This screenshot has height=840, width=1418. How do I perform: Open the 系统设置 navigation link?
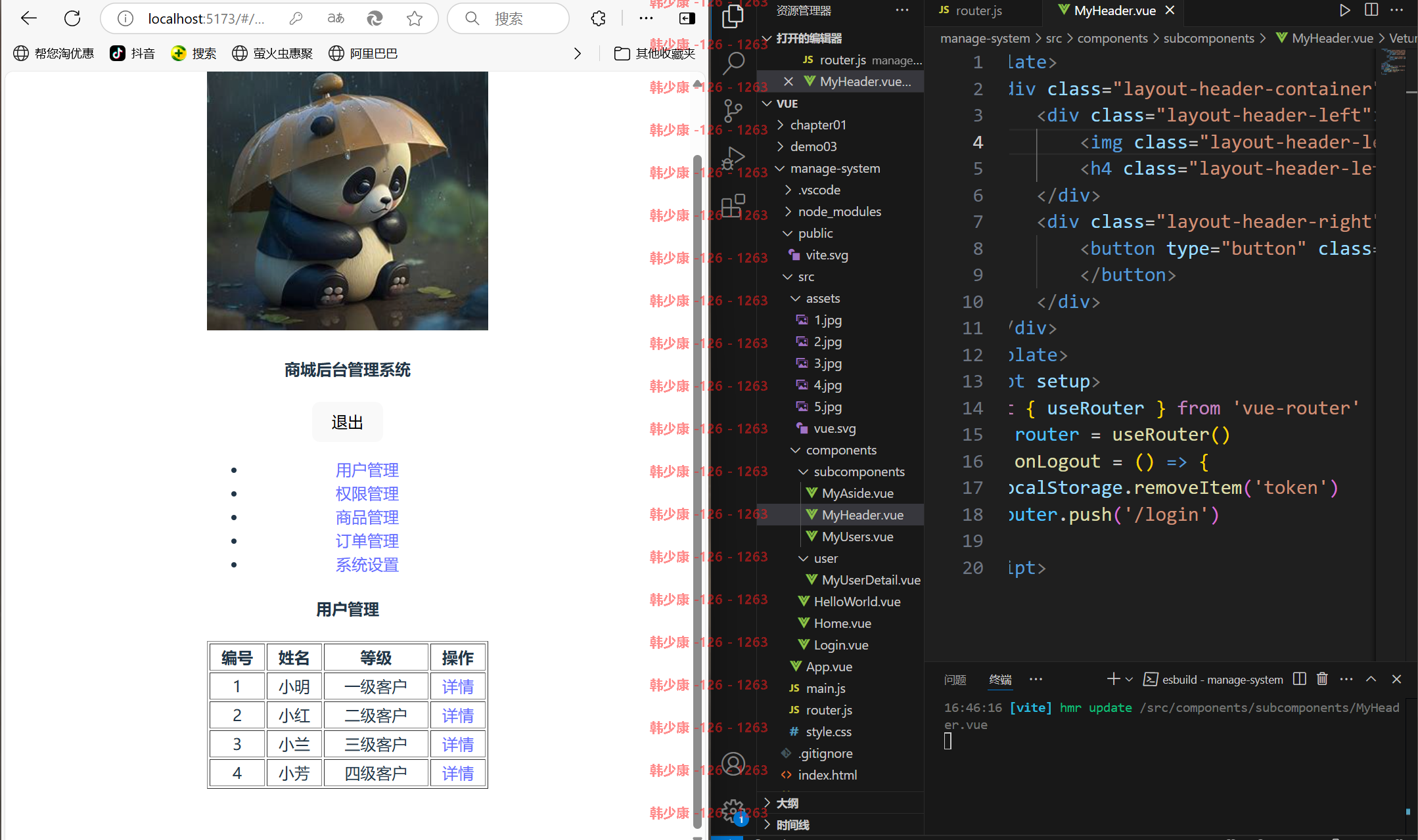tap(367, 565)
